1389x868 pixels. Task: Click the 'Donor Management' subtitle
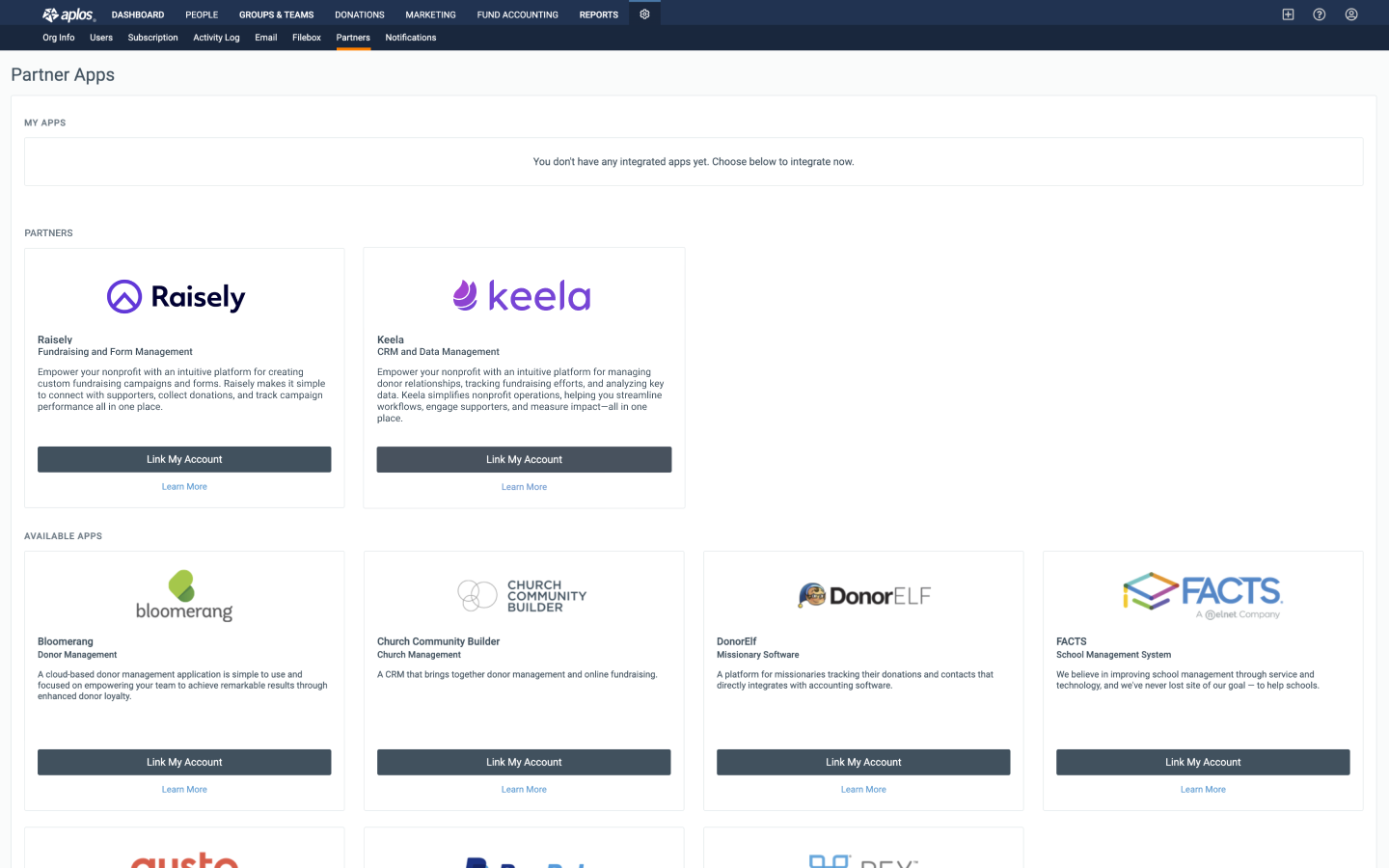click(77, 655)
